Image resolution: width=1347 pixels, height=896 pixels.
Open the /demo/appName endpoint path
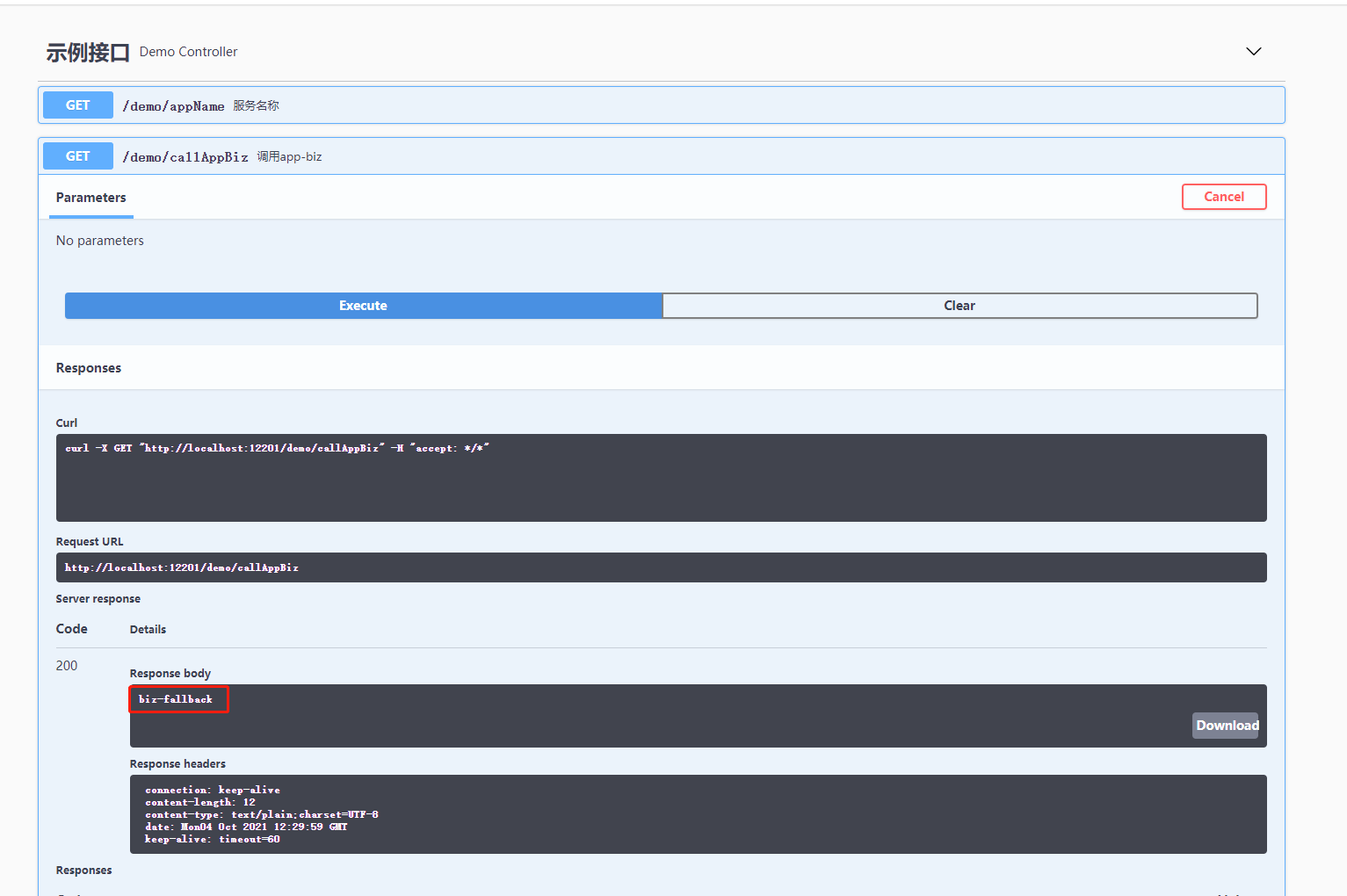(173, 106)
